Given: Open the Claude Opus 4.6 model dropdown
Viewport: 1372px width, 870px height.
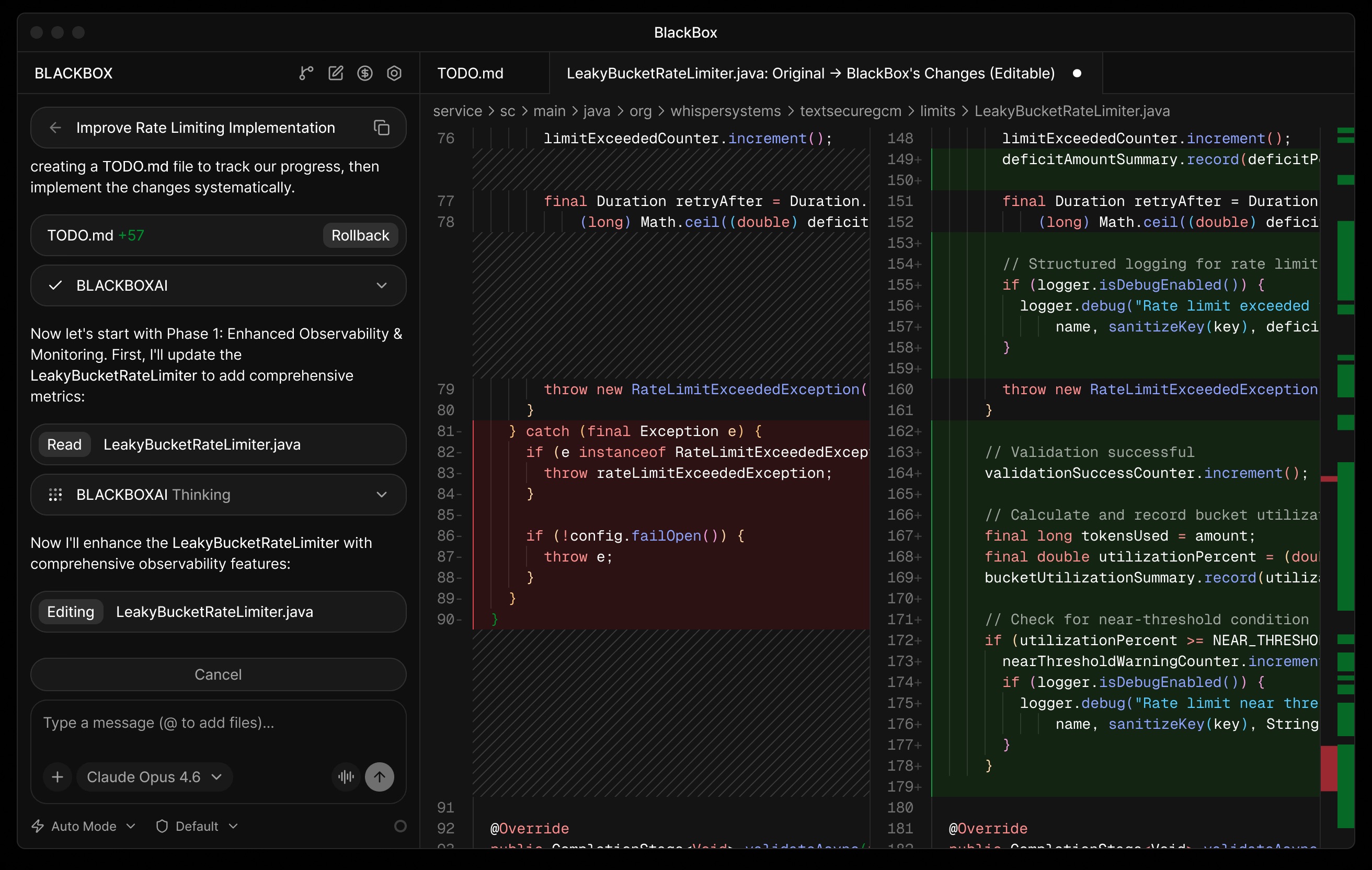Looking at the screenshot, I should coord(154,776).
